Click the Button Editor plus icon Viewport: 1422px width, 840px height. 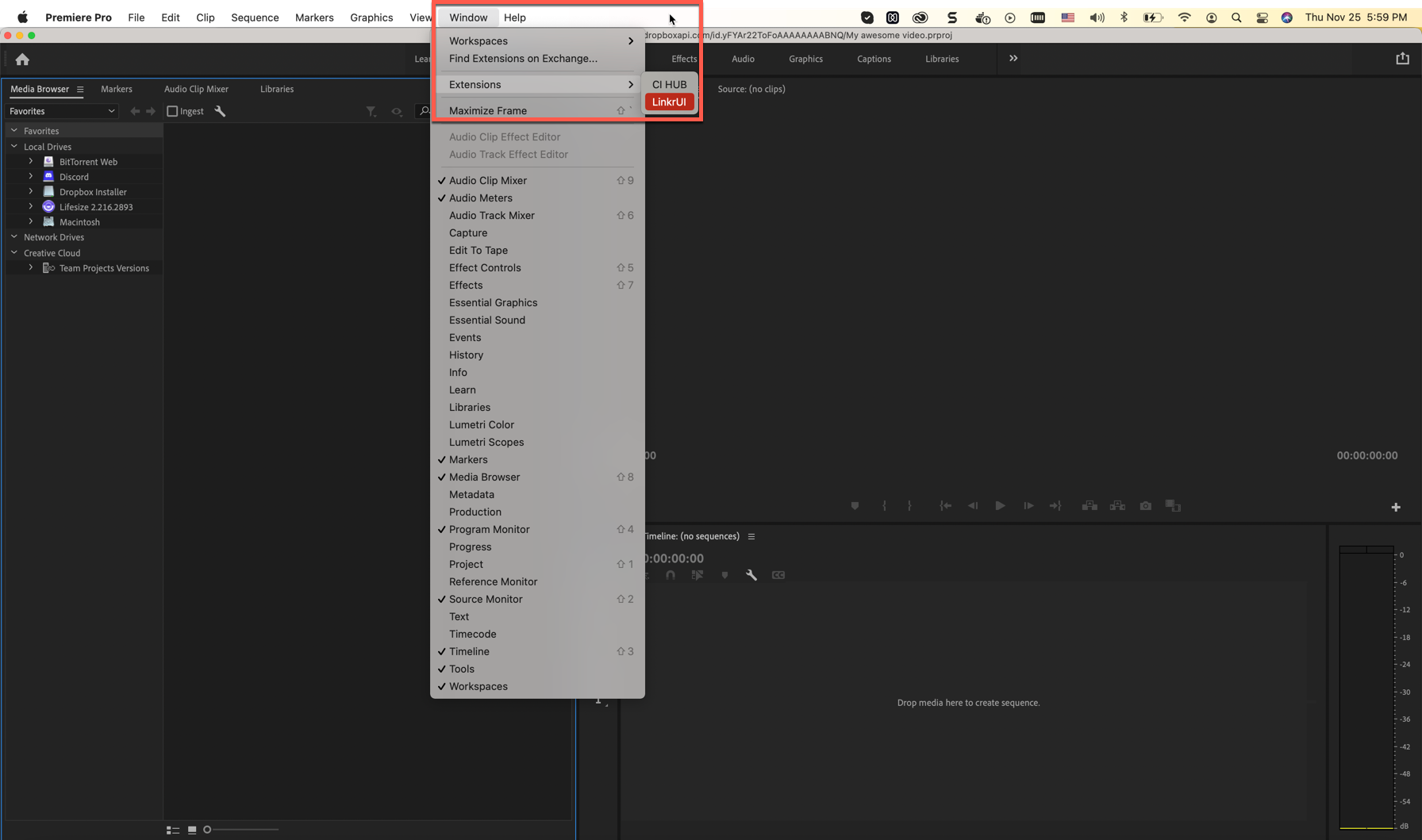tap(1395, 508)
